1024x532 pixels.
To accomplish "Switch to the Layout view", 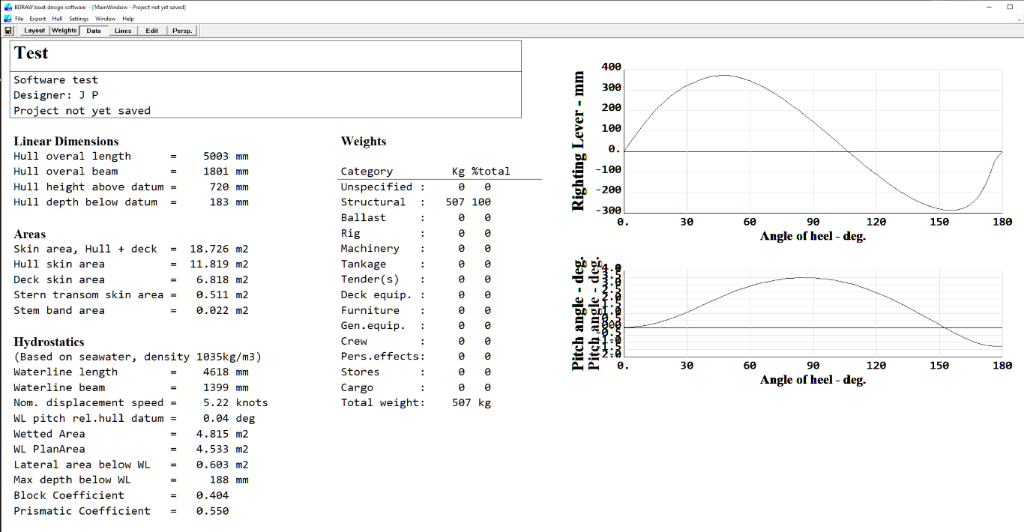I will point(35,31).
